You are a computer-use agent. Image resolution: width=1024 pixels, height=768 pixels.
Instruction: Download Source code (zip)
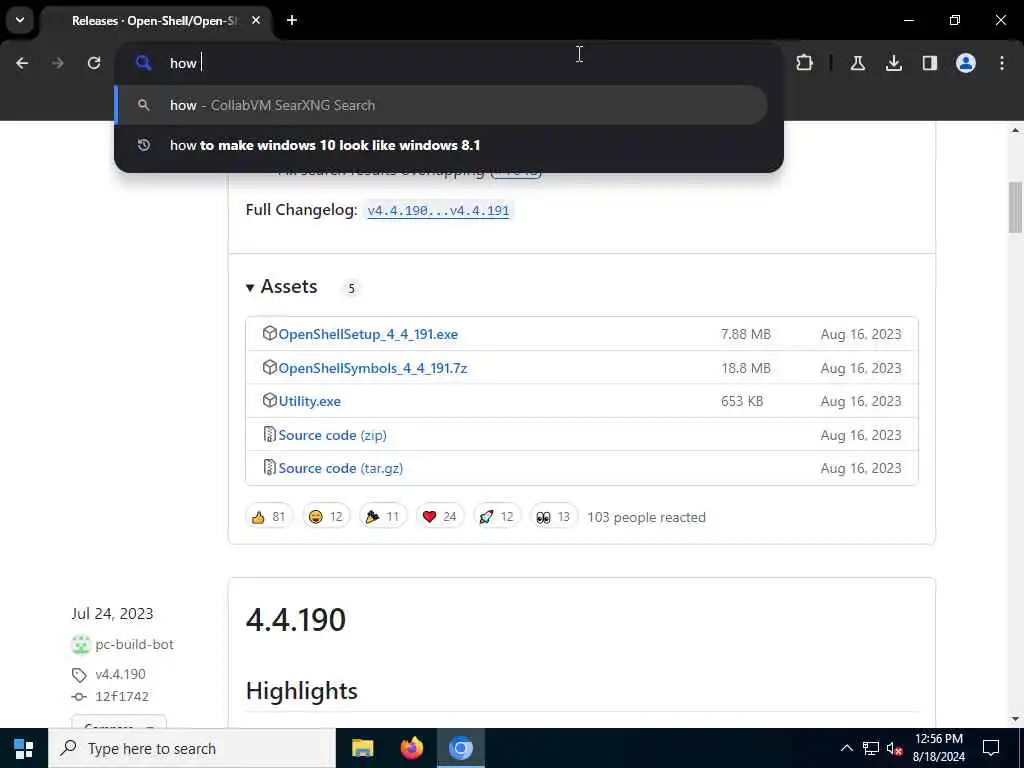332,435
